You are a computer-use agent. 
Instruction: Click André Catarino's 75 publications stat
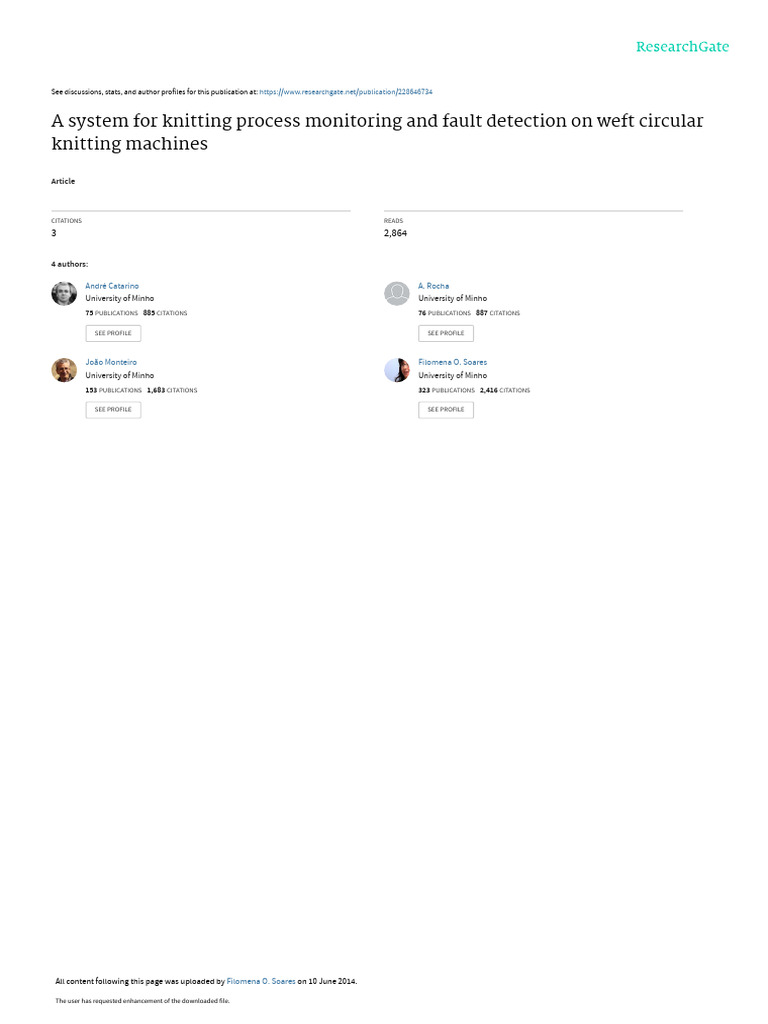click(111, 313)
